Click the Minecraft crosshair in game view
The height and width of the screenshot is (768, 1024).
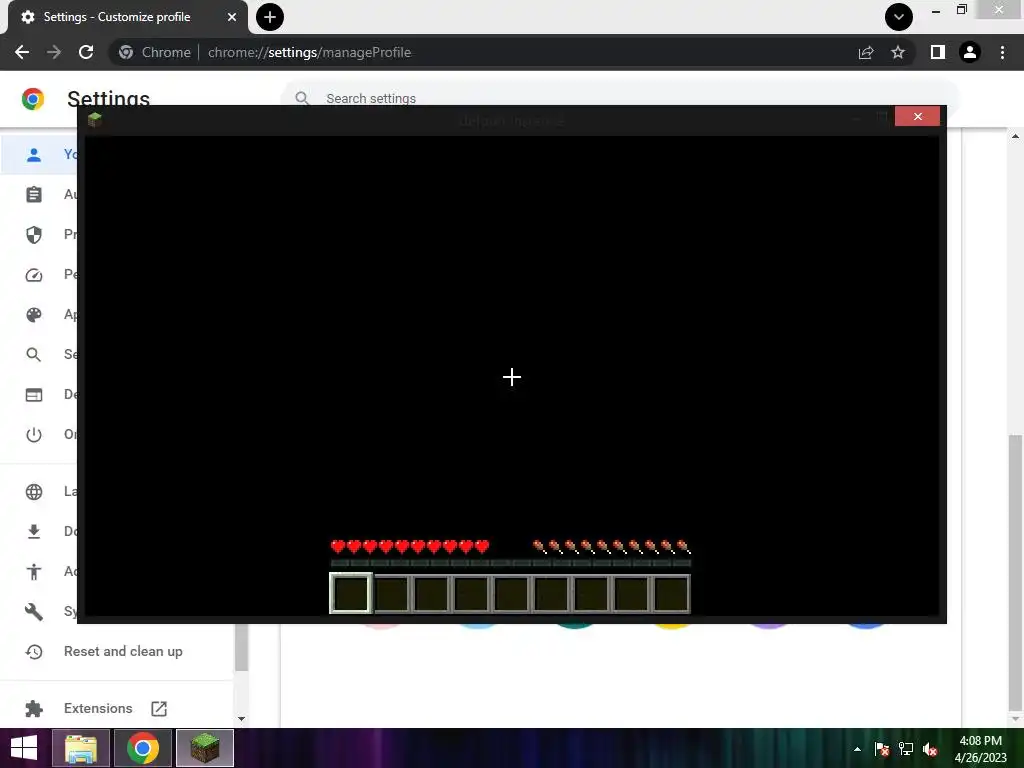(x=512, y=377)
